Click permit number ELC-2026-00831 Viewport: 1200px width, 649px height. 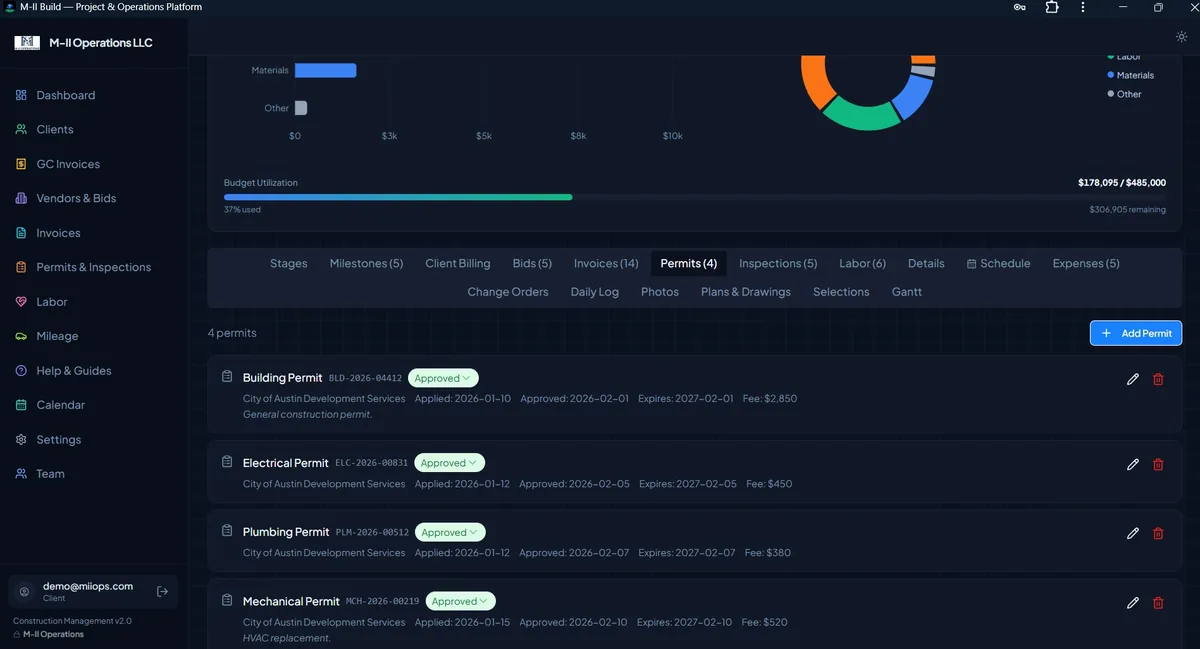click(372, 463)
